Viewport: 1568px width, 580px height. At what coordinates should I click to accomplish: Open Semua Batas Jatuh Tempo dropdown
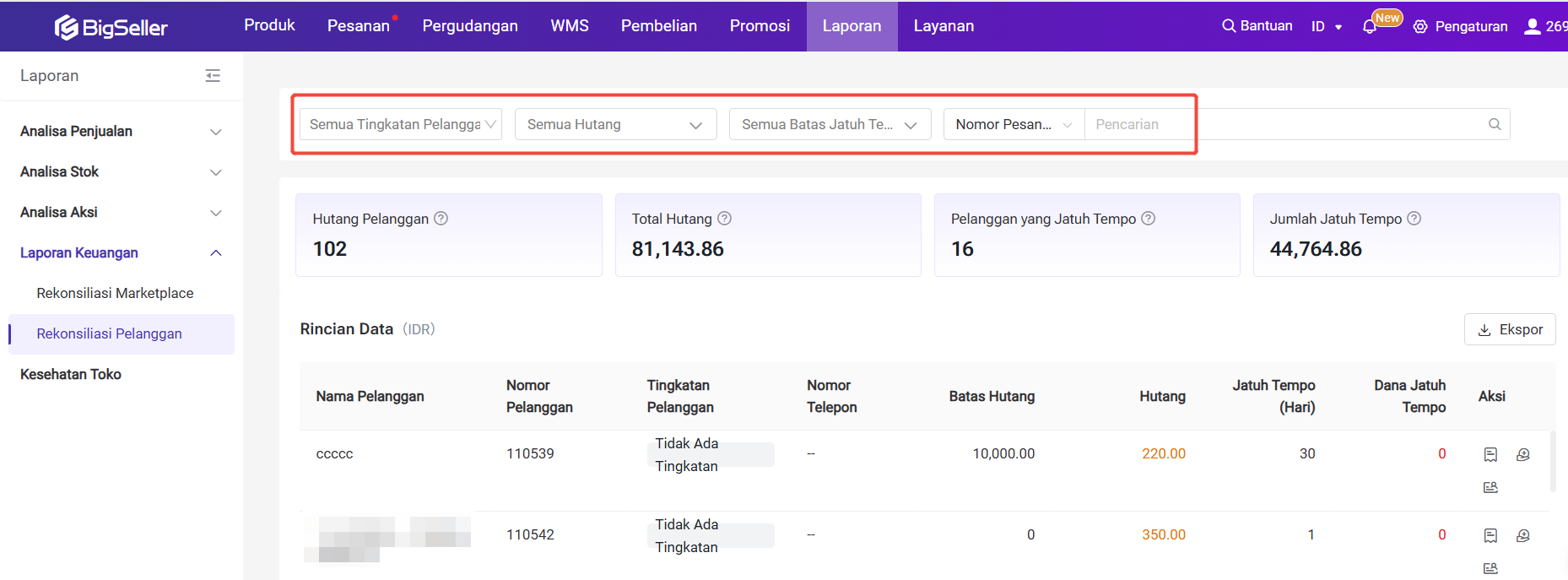tap(830, 124)
